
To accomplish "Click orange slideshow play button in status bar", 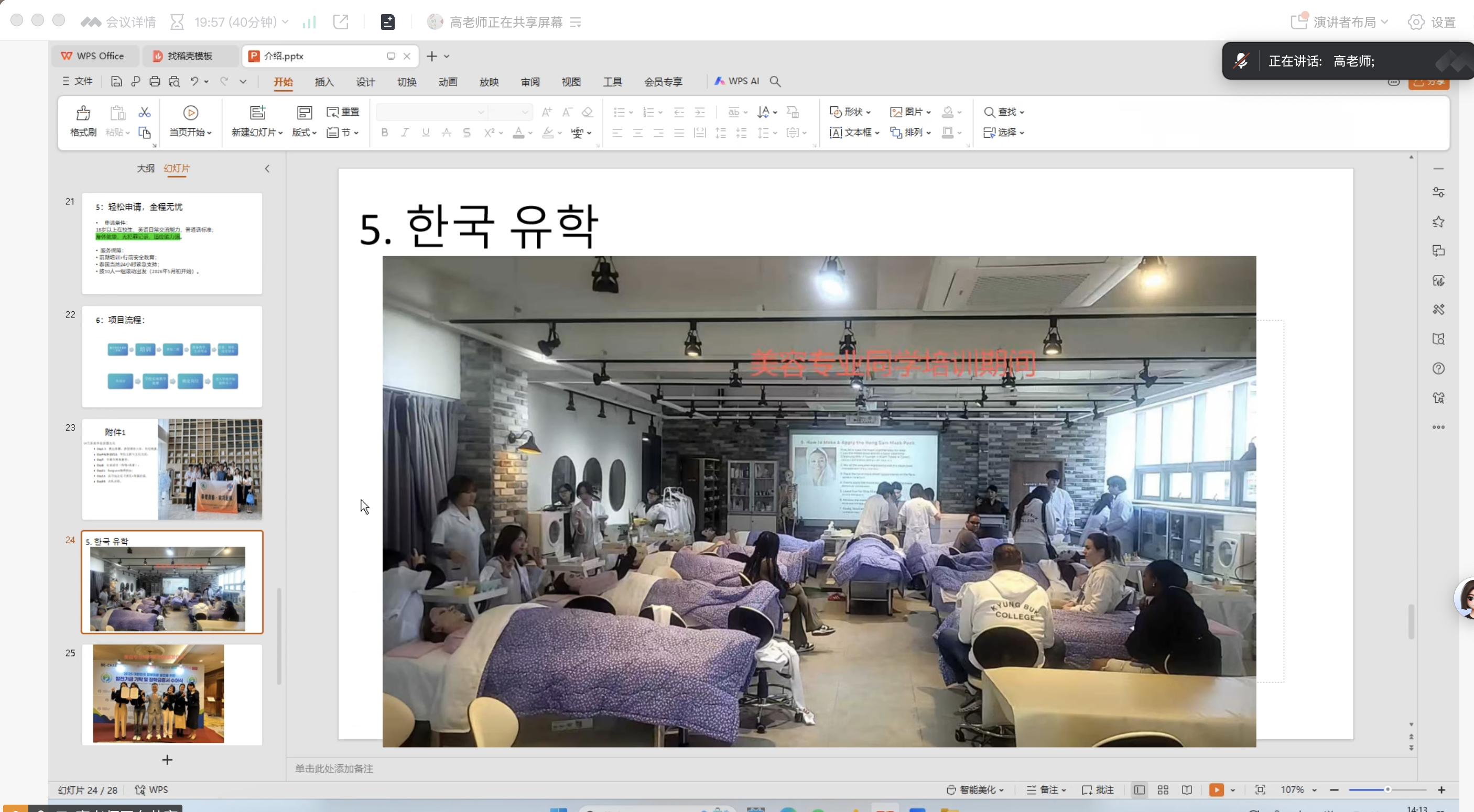I will [x=1216, y=791].
